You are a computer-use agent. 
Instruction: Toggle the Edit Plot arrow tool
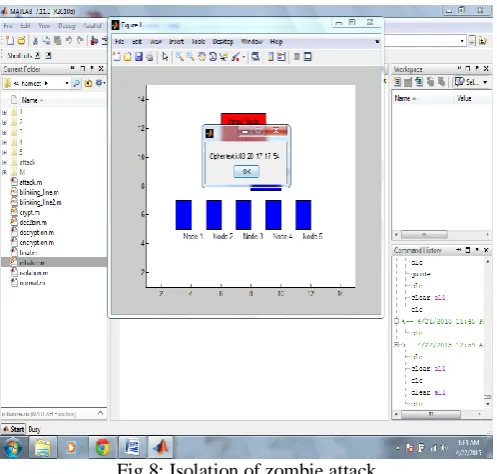165,57
